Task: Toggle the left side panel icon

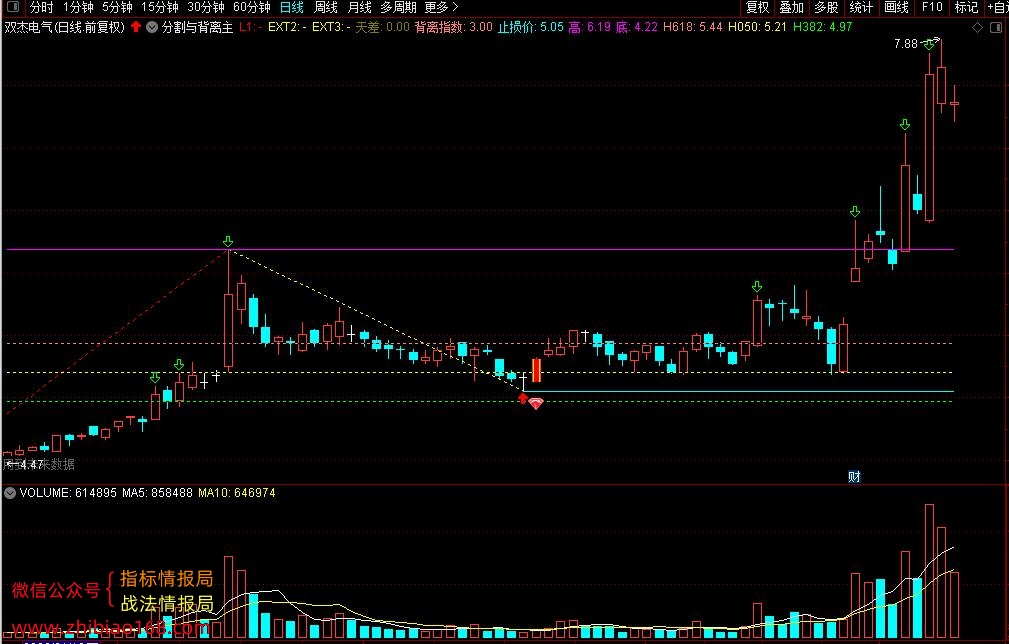Action: (12, 7)
